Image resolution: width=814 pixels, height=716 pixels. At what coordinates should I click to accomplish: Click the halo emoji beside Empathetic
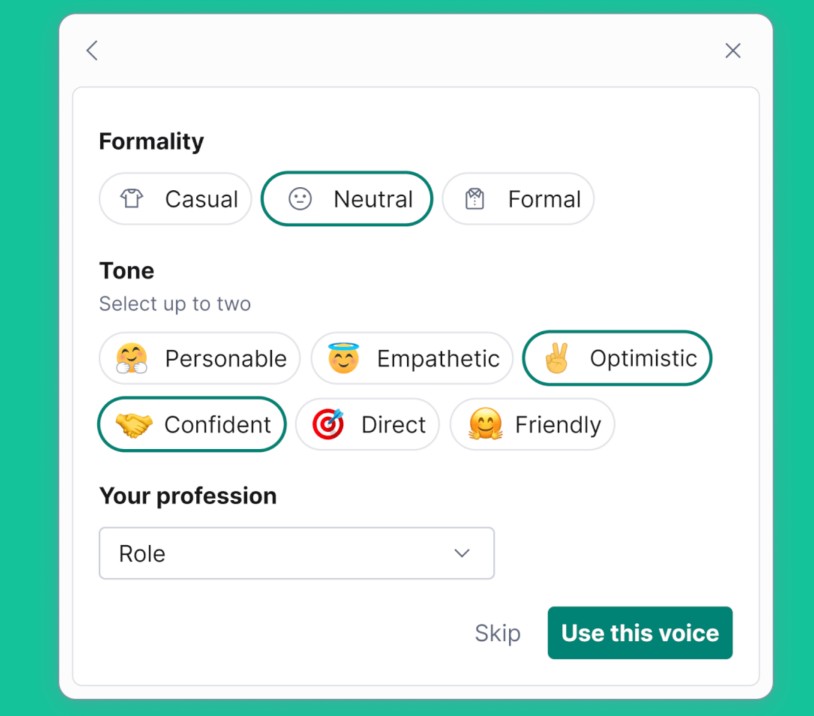click(343, 358)
